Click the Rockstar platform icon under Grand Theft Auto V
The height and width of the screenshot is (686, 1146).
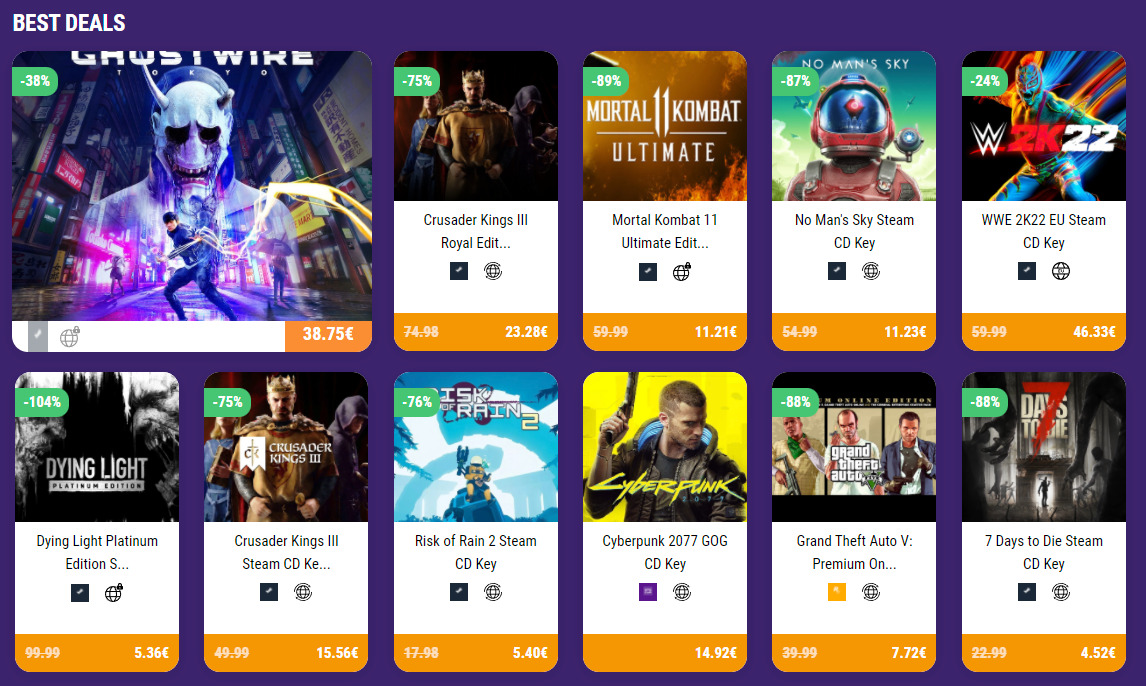(837, 592)
